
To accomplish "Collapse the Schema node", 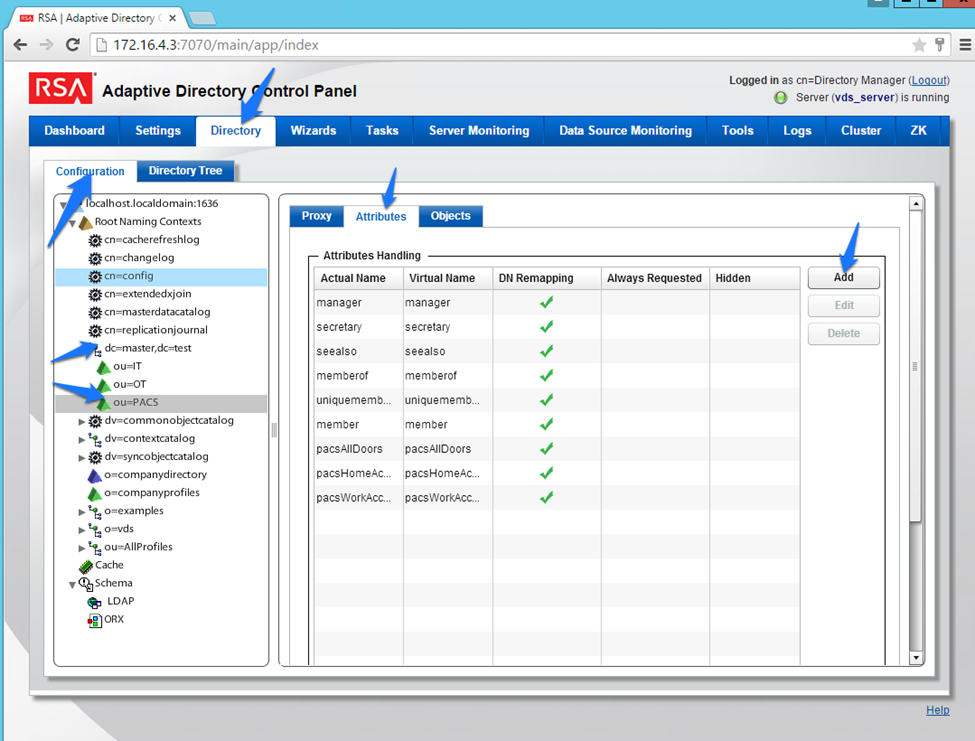I will pyautogui.click(x=72, y=584).
